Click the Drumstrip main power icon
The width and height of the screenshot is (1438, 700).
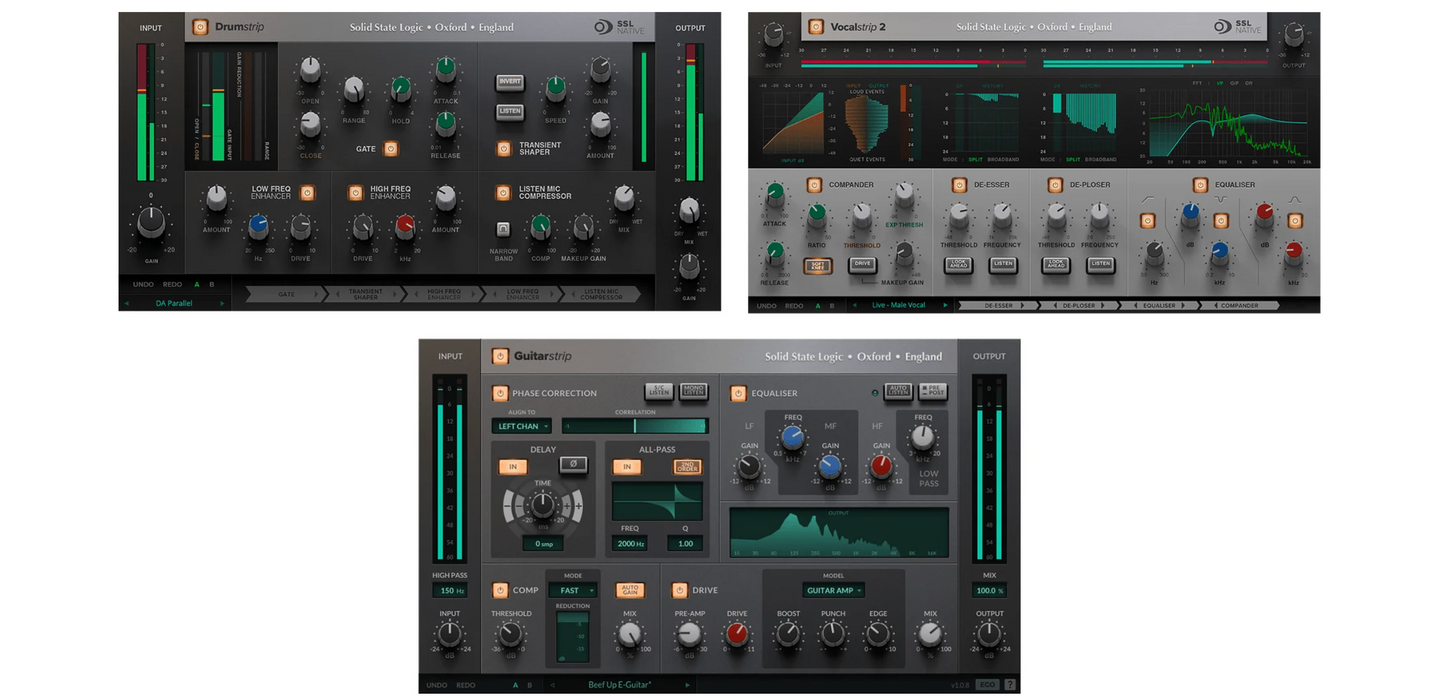(200, 27)
